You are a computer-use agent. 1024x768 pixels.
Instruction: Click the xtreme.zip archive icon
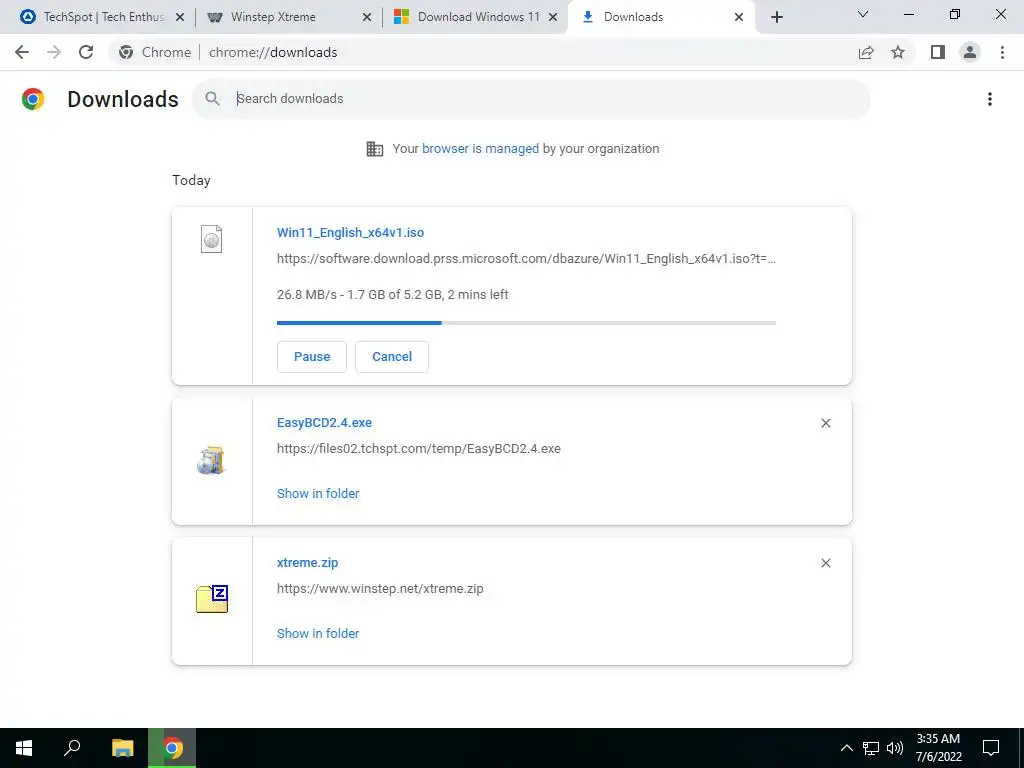tap(212, 599)
